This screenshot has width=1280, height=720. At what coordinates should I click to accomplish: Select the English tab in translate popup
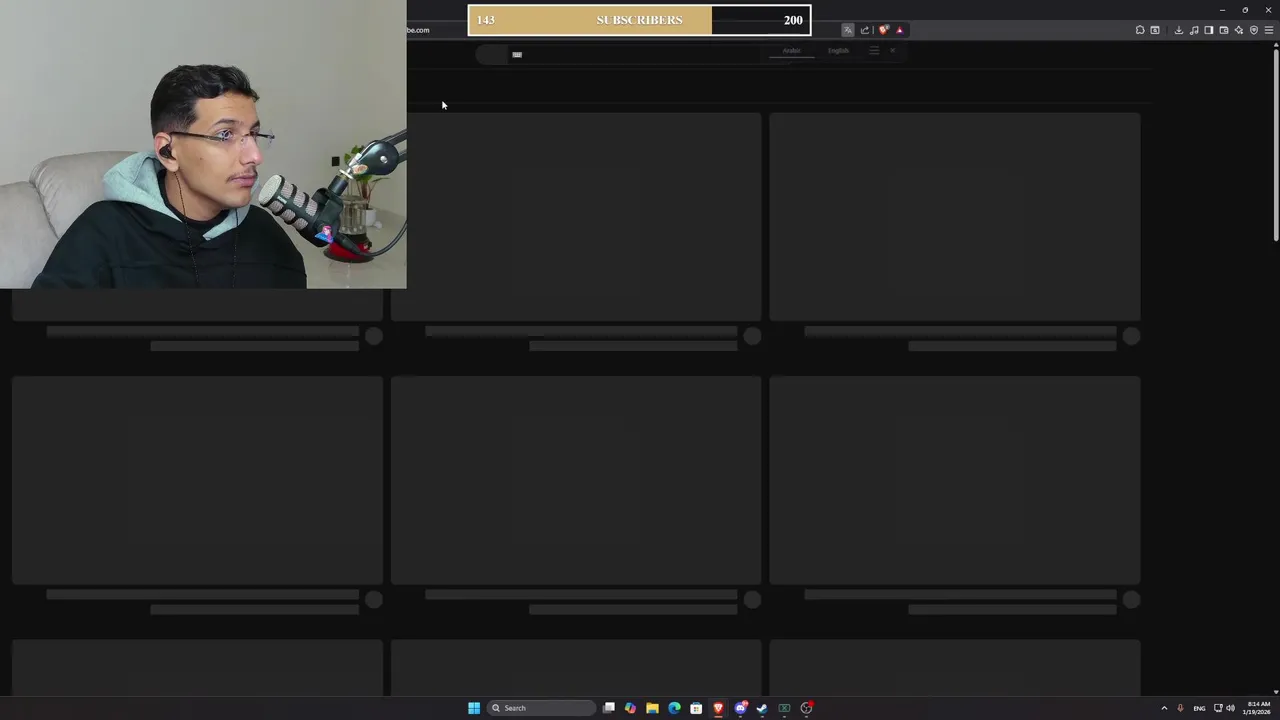838,51
